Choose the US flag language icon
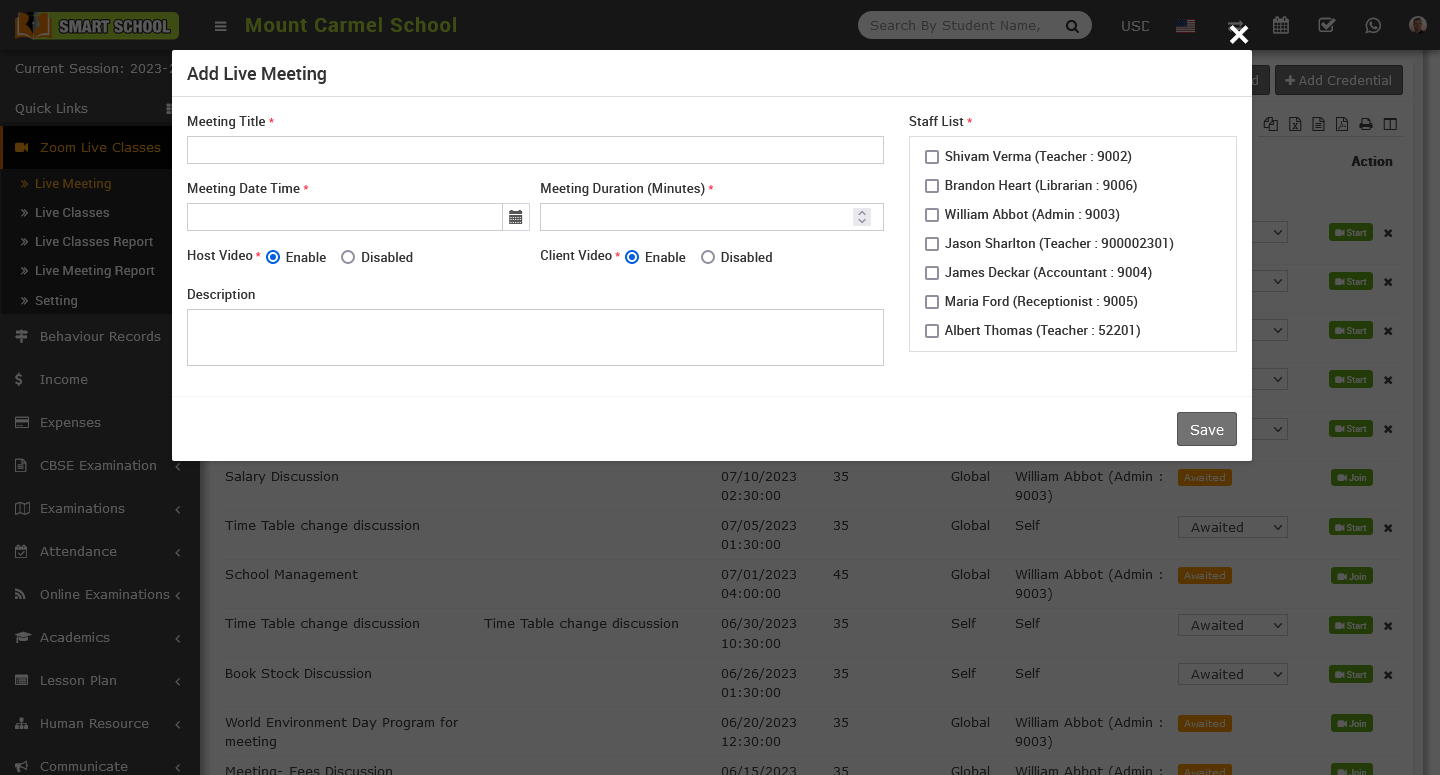The image size is (1440, 775). pos(1186,26)
